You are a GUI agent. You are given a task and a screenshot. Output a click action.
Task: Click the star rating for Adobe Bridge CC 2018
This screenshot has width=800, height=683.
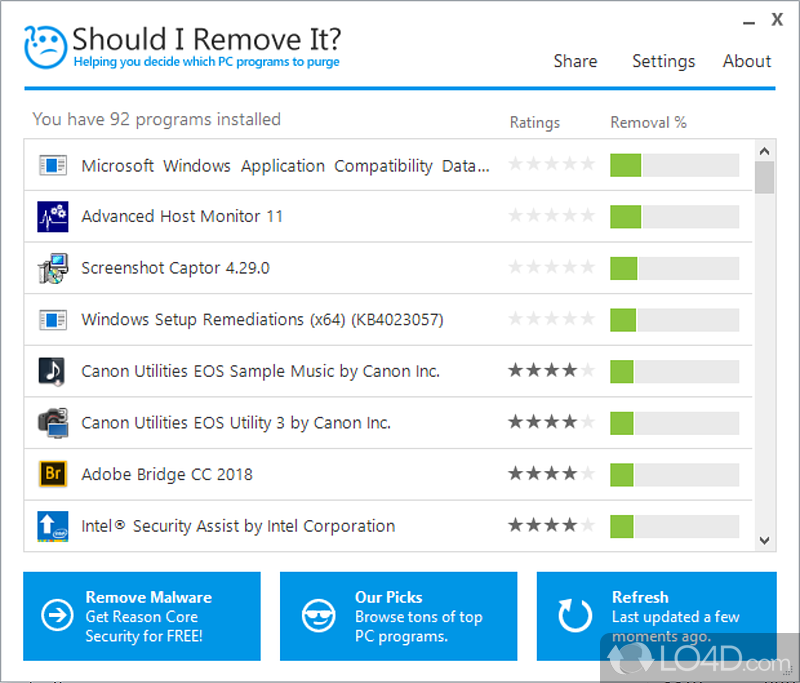552,473
